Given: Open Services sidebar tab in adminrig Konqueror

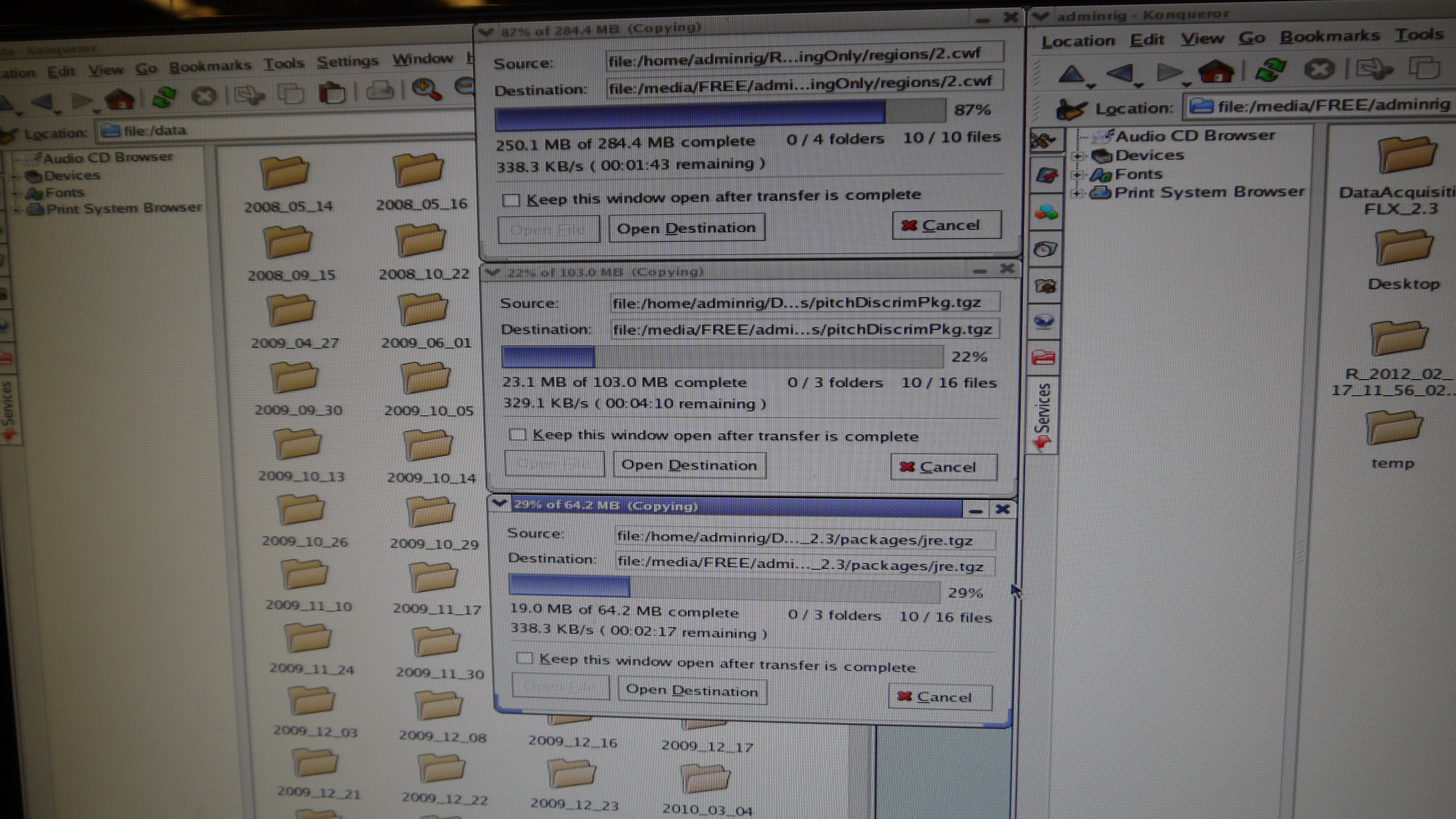Looking at the screenshot, I should point(1042,415).
